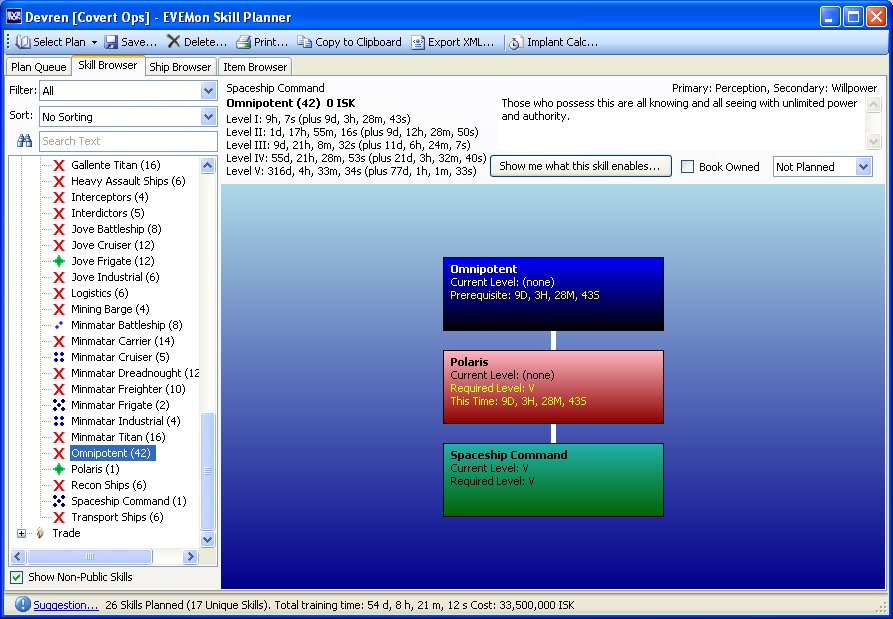Click skill tree scrollbar down arrow
The image size is (893, 619).
(208, 539)
